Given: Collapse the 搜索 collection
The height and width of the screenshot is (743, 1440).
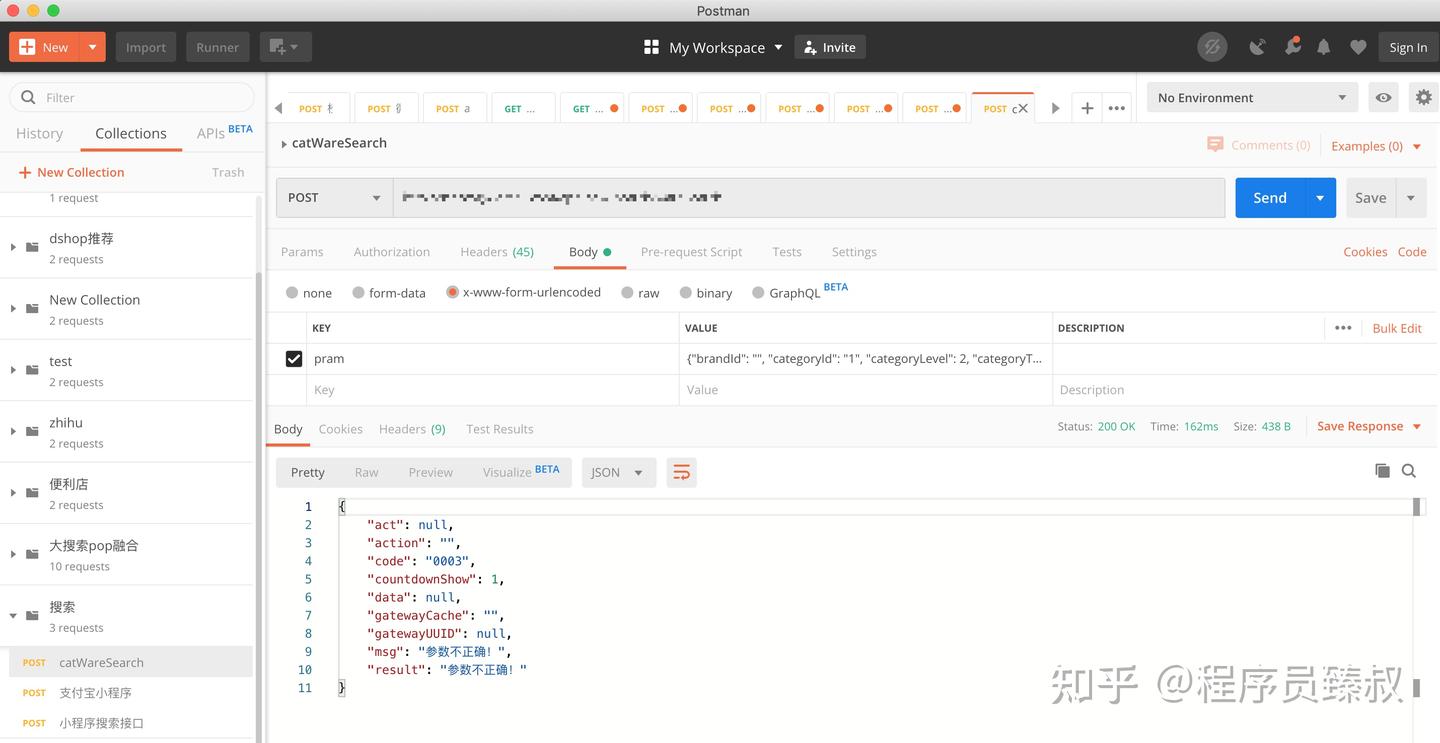Looking at the screenshot, I should [13, 615].
